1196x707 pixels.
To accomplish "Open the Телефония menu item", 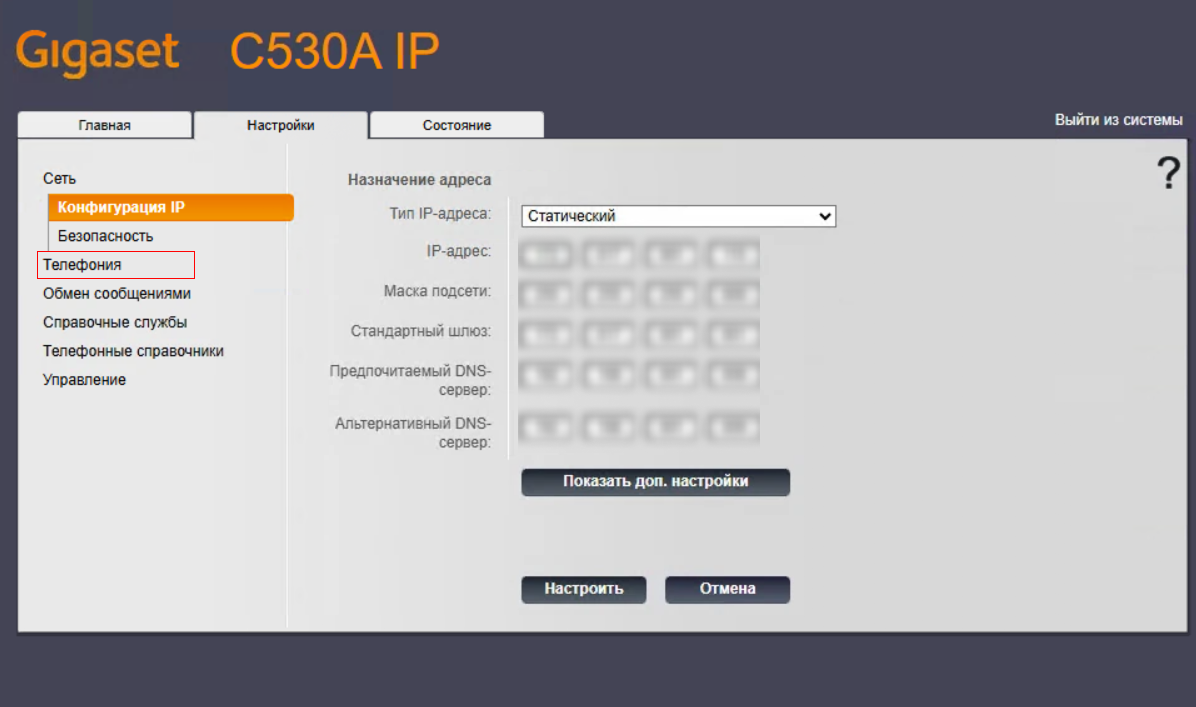I will (82, 265).
